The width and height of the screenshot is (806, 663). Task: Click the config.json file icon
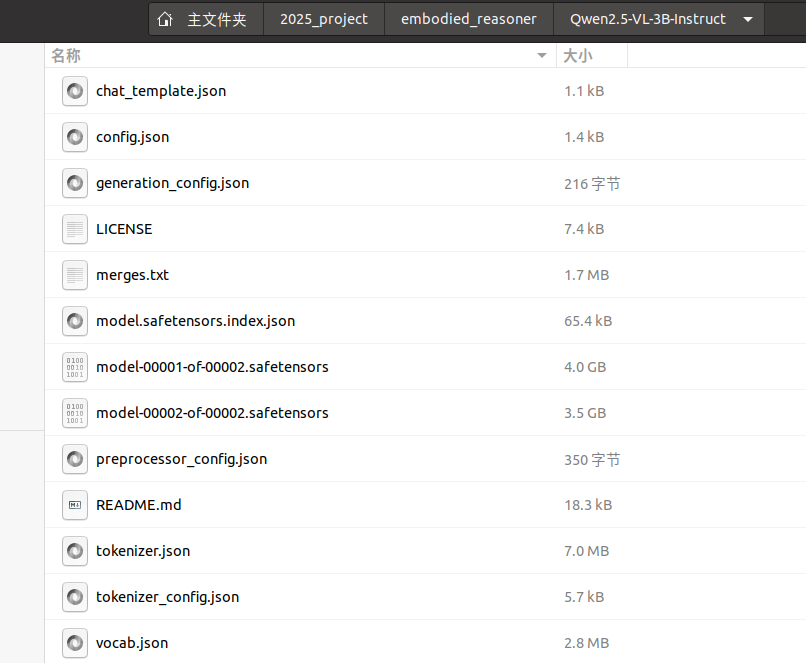75,137
